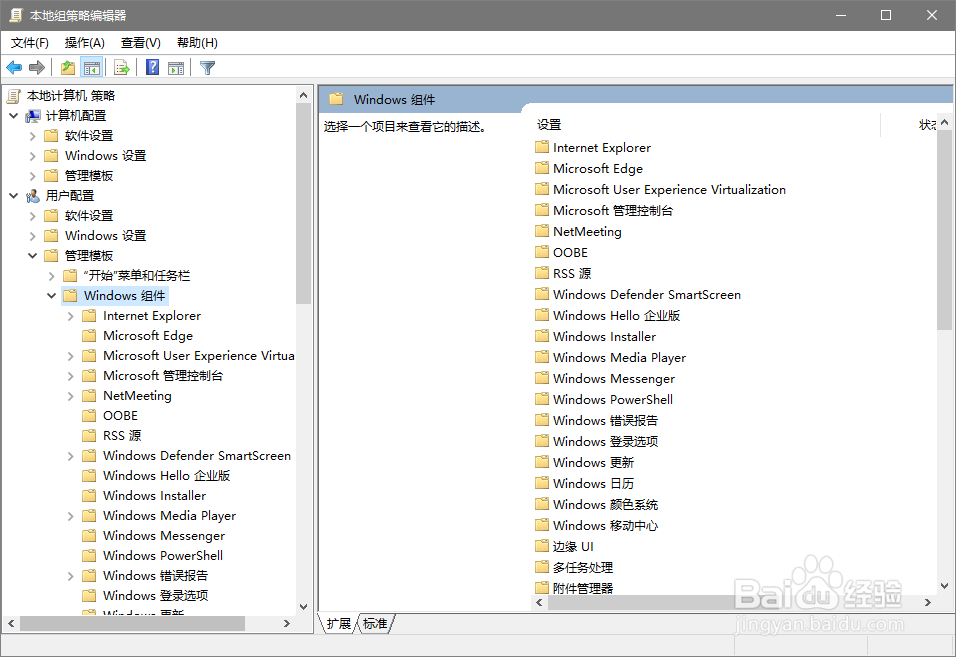The image size is (956, 657).
Task: Click the left tree's horizontal scrollbar right arrow
Action: [x=287, y=623]
